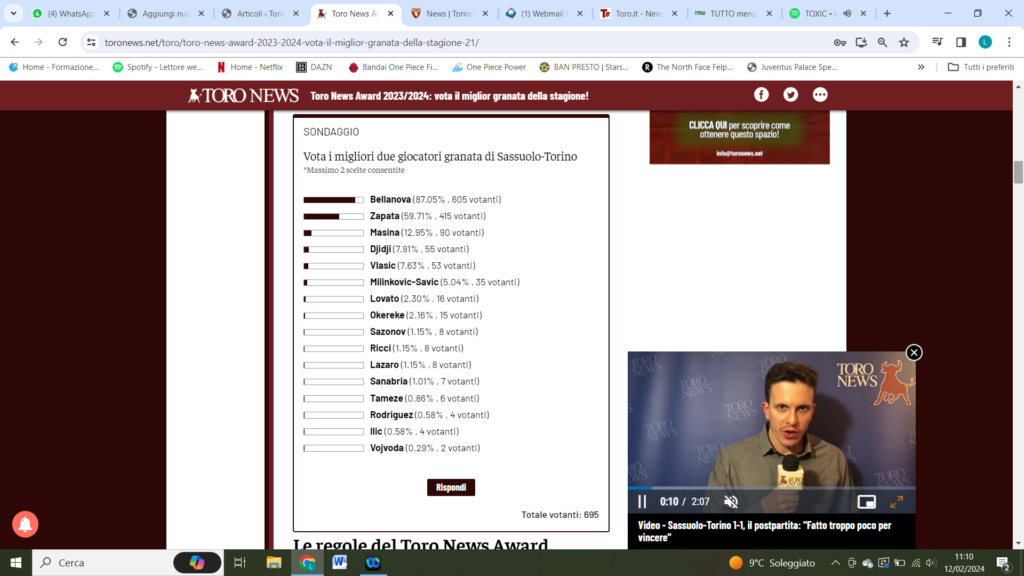
Task: Click the install app icon in address bar
Action: click(x=861, y=42)
